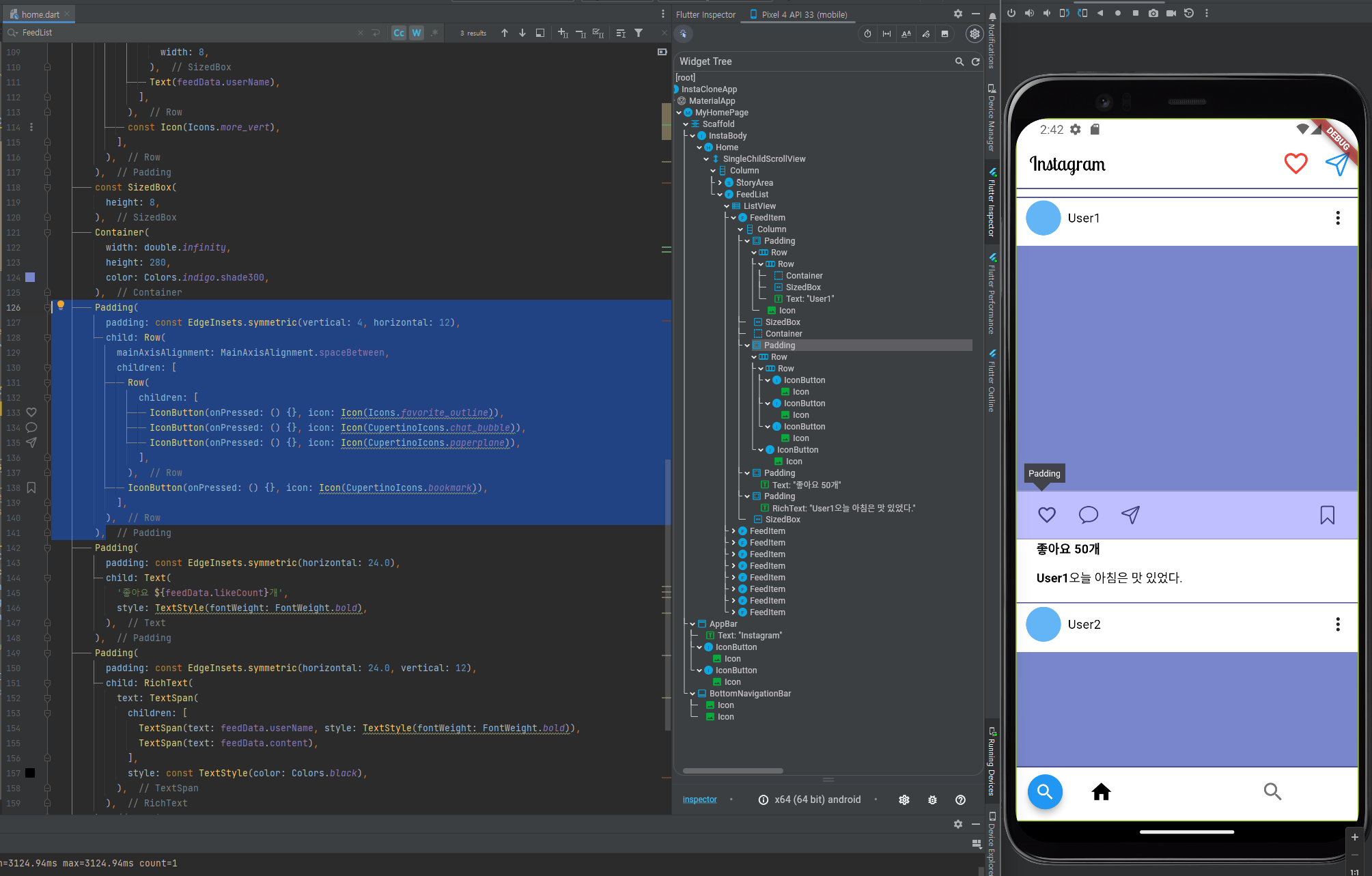Toggle Select Widget Mode in inspector
The image size is (1372, 876).
(x=683, y=33)
